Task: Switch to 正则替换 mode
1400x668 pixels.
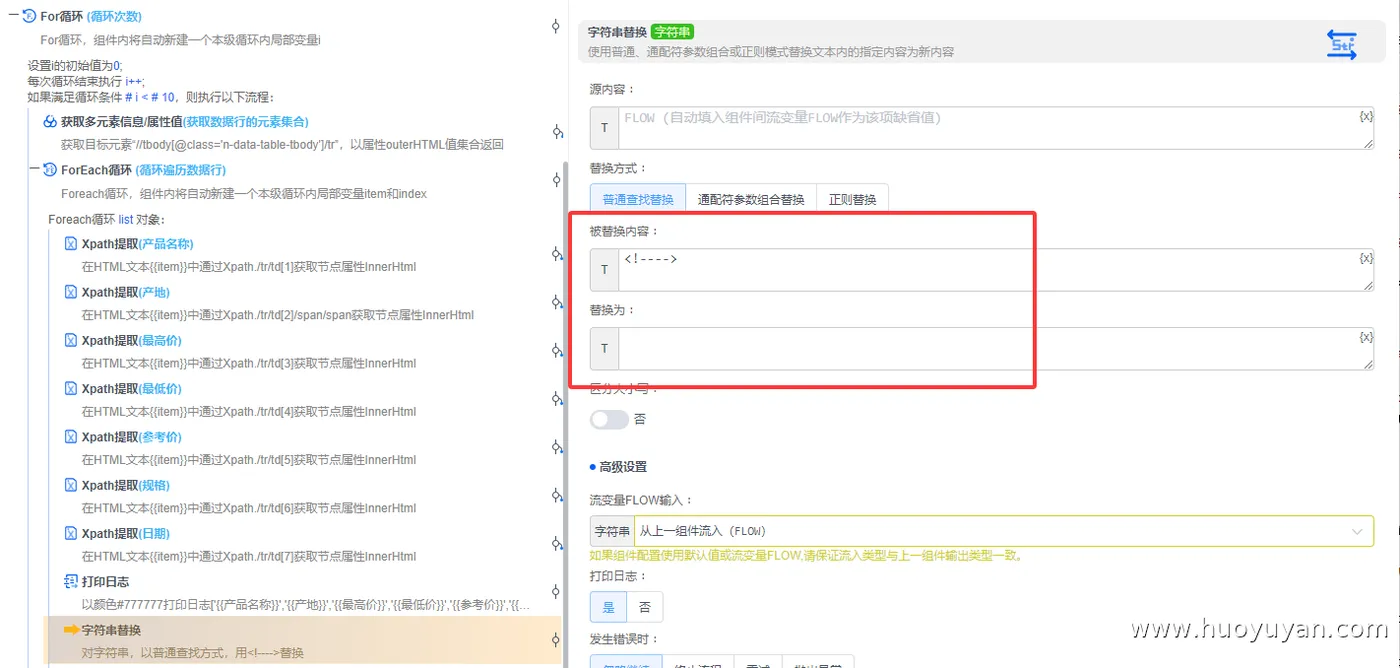Action: 852,199
